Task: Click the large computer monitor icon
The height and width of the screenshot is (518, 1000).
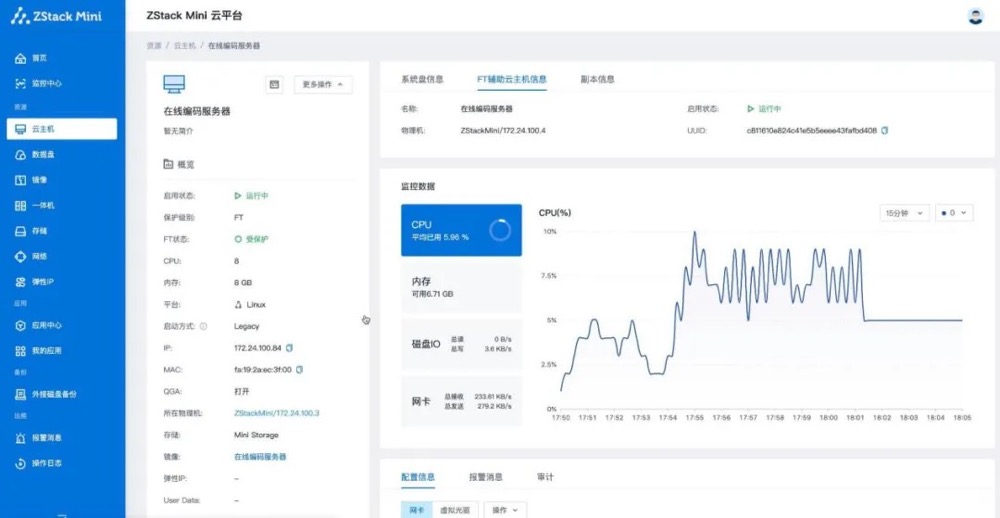Action: coord(174,84)
